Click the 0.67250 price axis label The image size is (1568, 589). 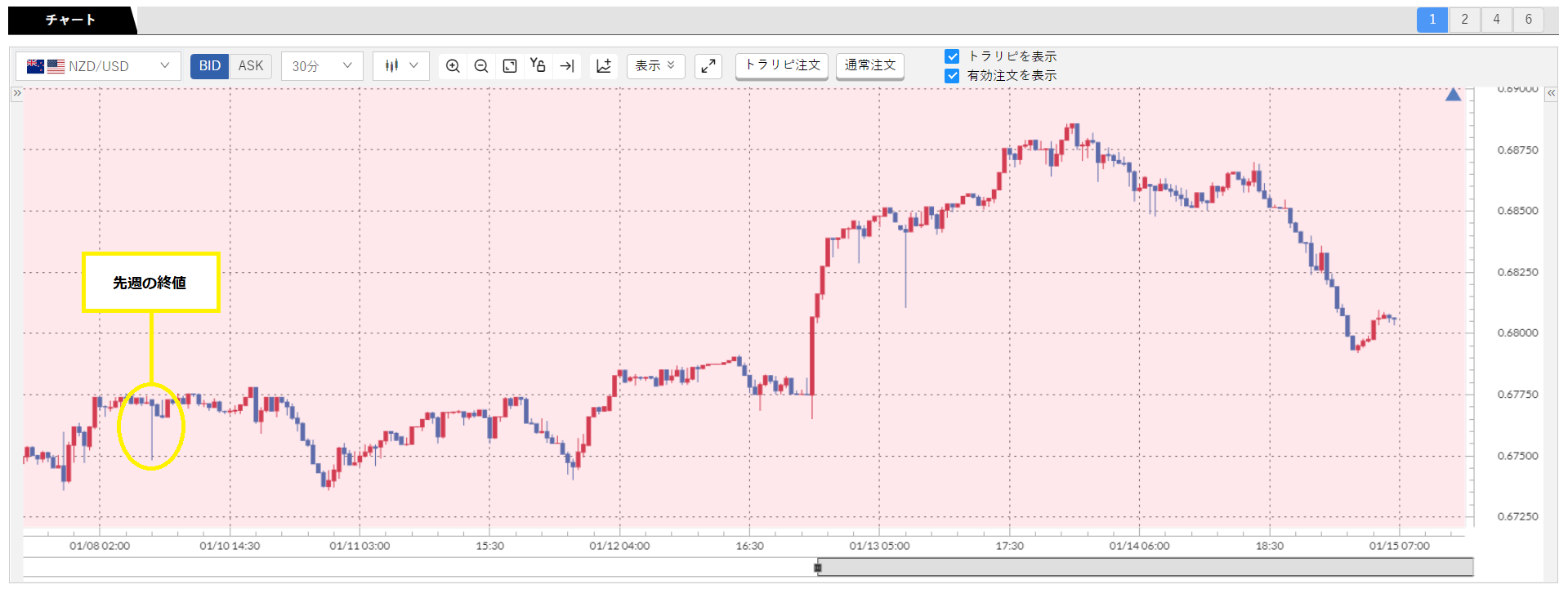(x=1517, y=516)
